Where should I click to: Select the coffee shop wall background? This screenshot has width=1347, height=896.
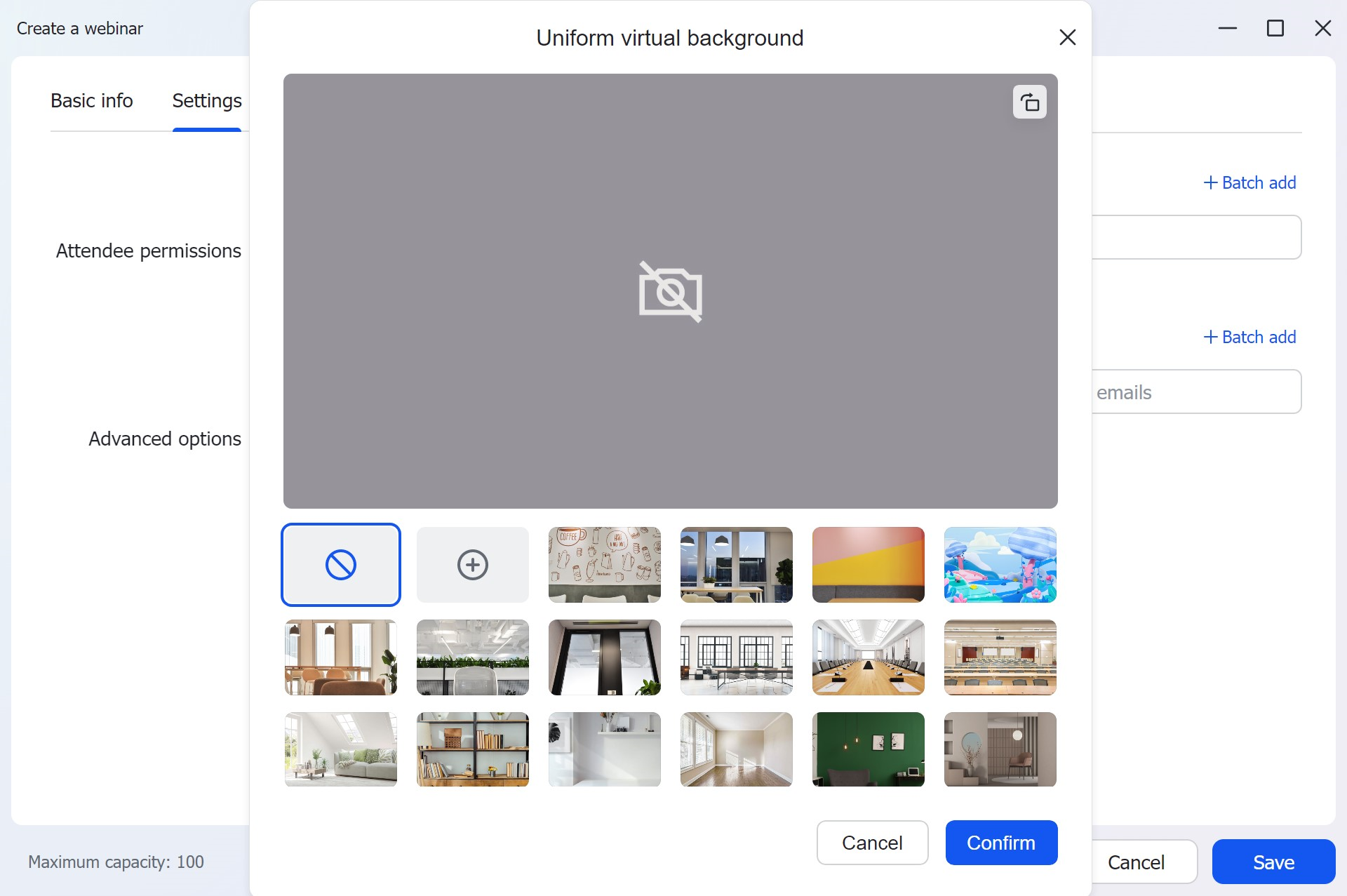(604, 564)
